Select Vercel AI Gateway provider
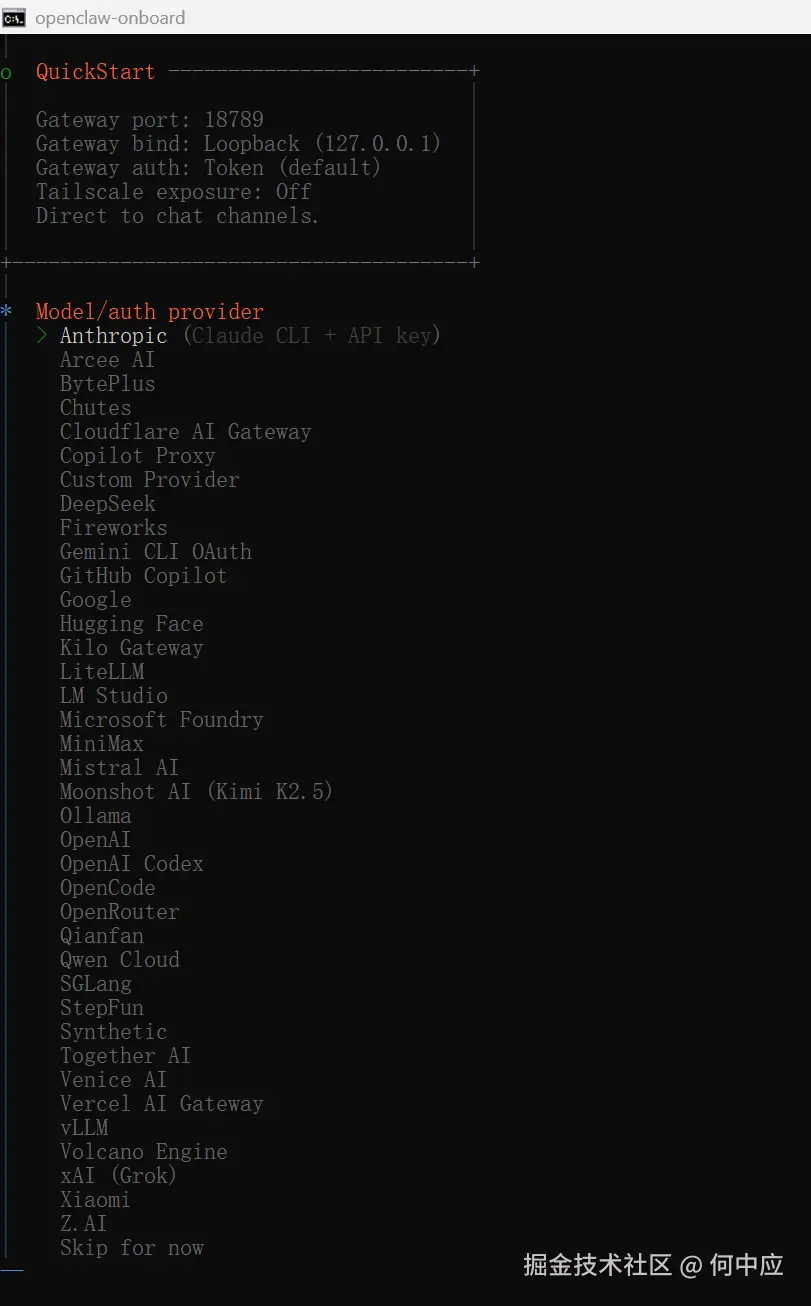811x1306 pixels. (x=161, y=1104)
